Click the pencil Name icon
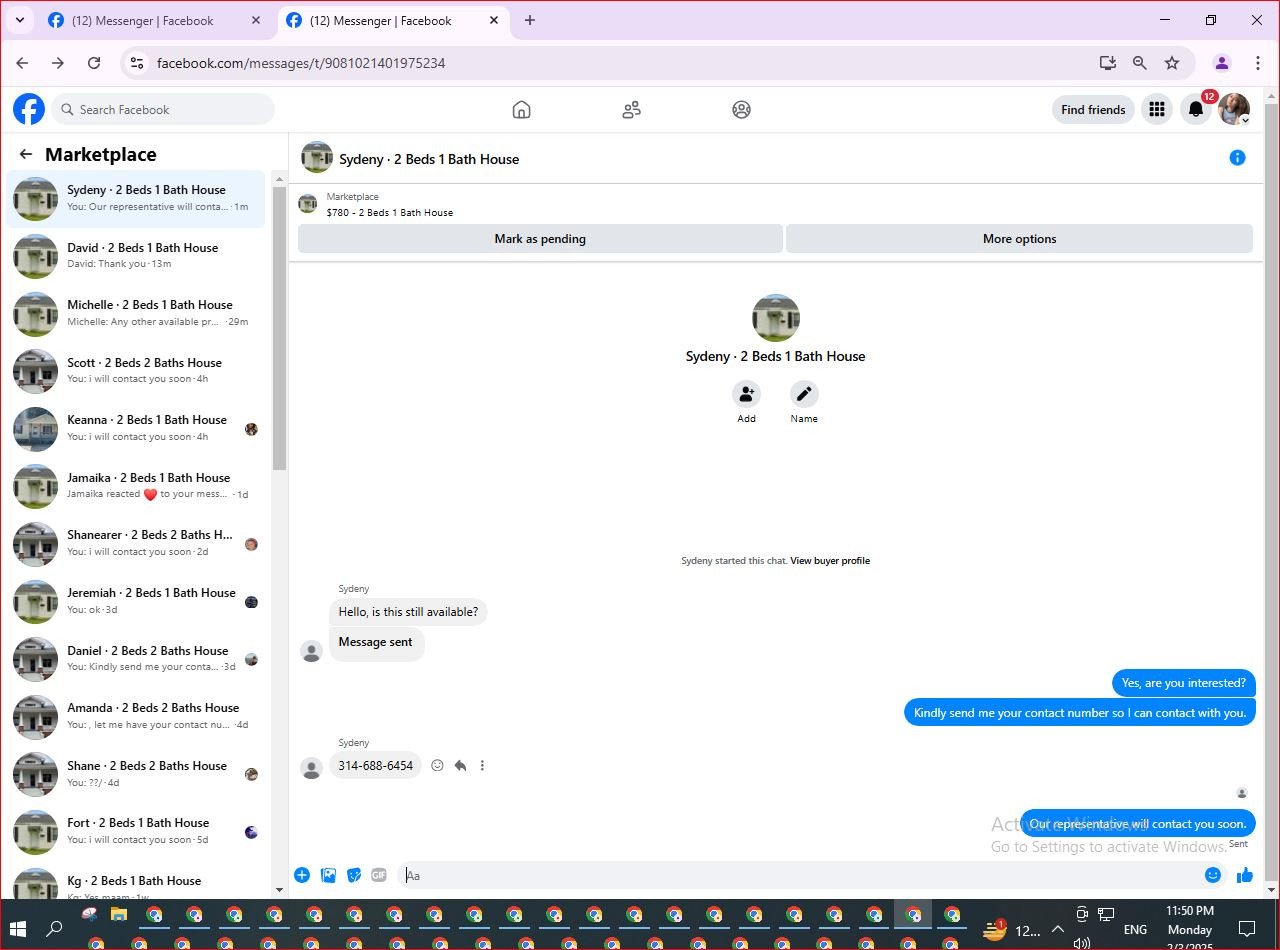The height and width of the screenshot is (950, 1280). pyautogui.click(x=804, y=394)
